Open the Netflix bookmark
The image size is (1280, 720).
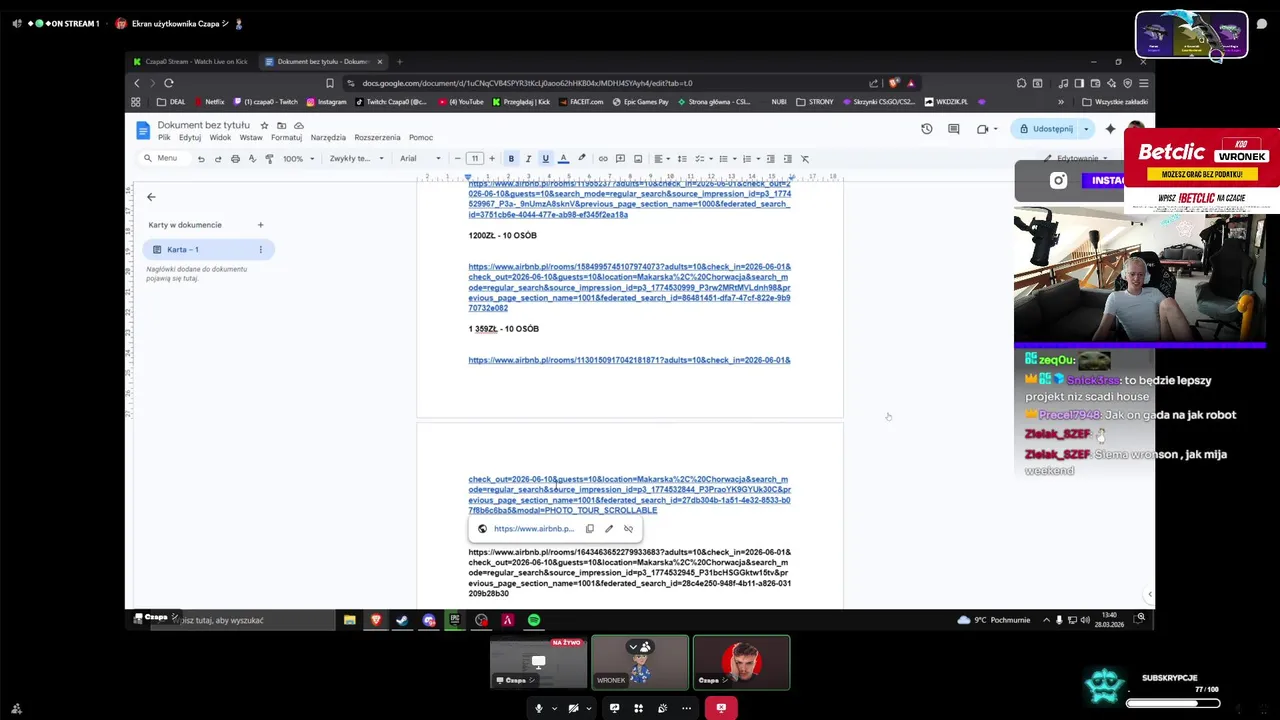[x=210, y=102]
